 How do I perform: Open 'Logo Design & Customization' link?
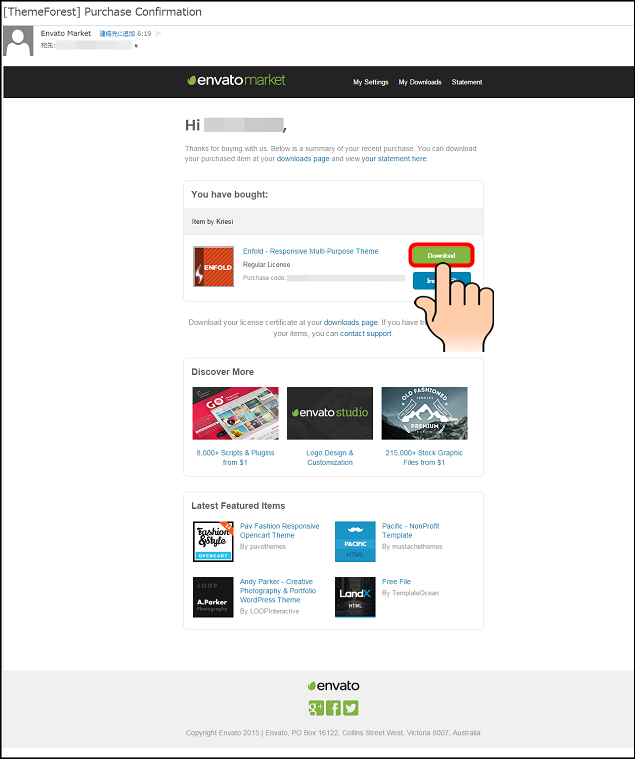[x=330, y=457]
